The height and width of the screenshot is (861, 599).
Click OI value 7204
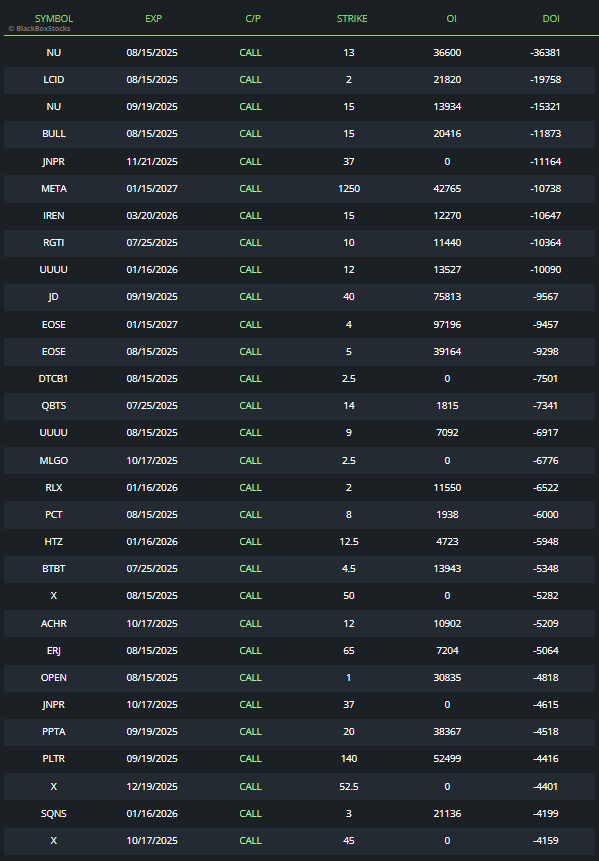(447, 650)
